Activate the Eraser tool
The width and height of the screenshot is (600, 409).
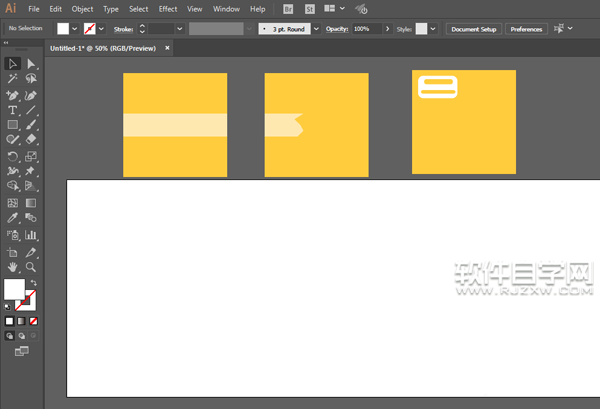click(x=31, y=139)
